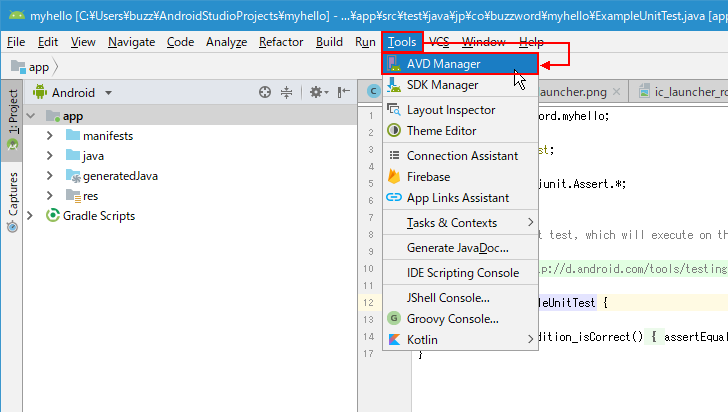Toggle the 1: Project tool window
Image resolution: width=728 pixels, height=412 pixels.
pyautogui.click(x=12, y=121)
